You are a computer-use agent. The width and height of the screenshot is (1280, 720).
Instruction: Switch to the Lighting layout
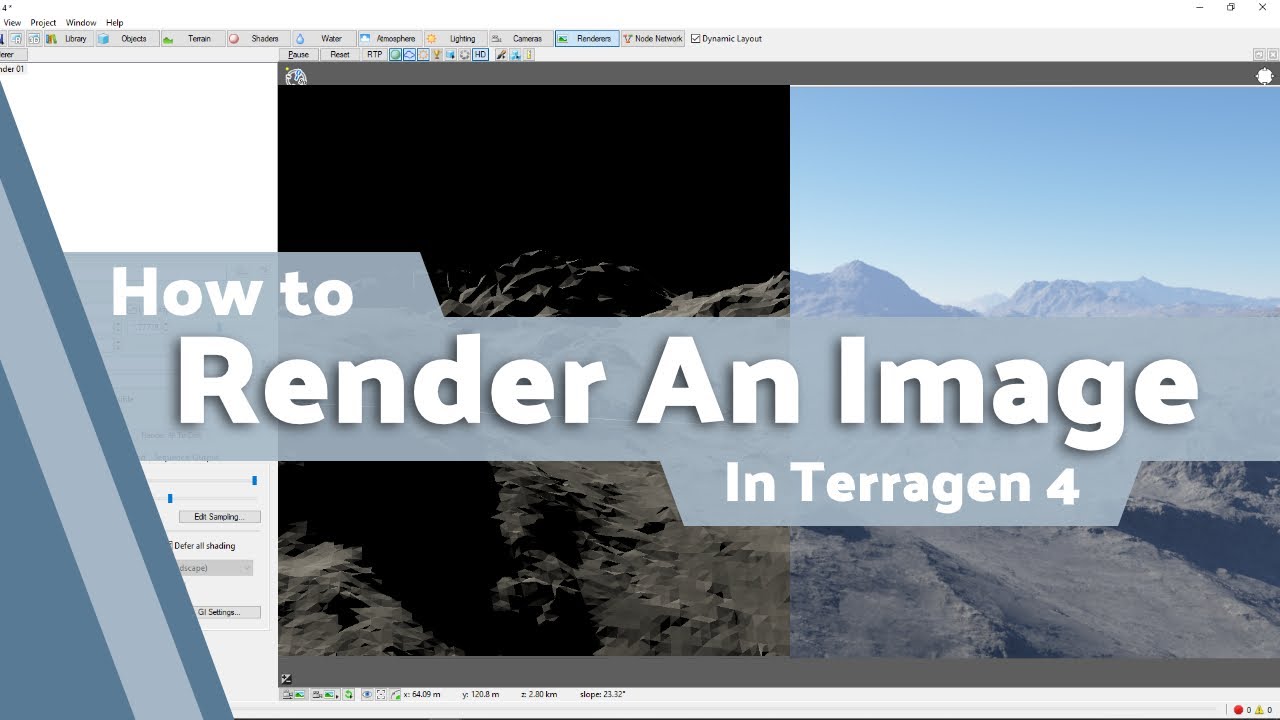coord(455,39)
